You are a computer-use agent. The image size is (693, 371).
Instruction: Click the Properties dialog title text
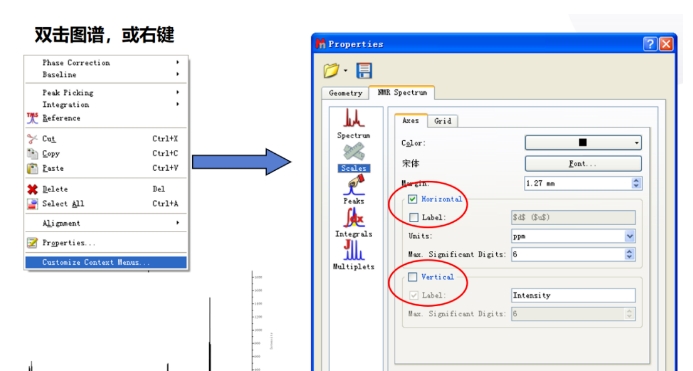point(356,44)
